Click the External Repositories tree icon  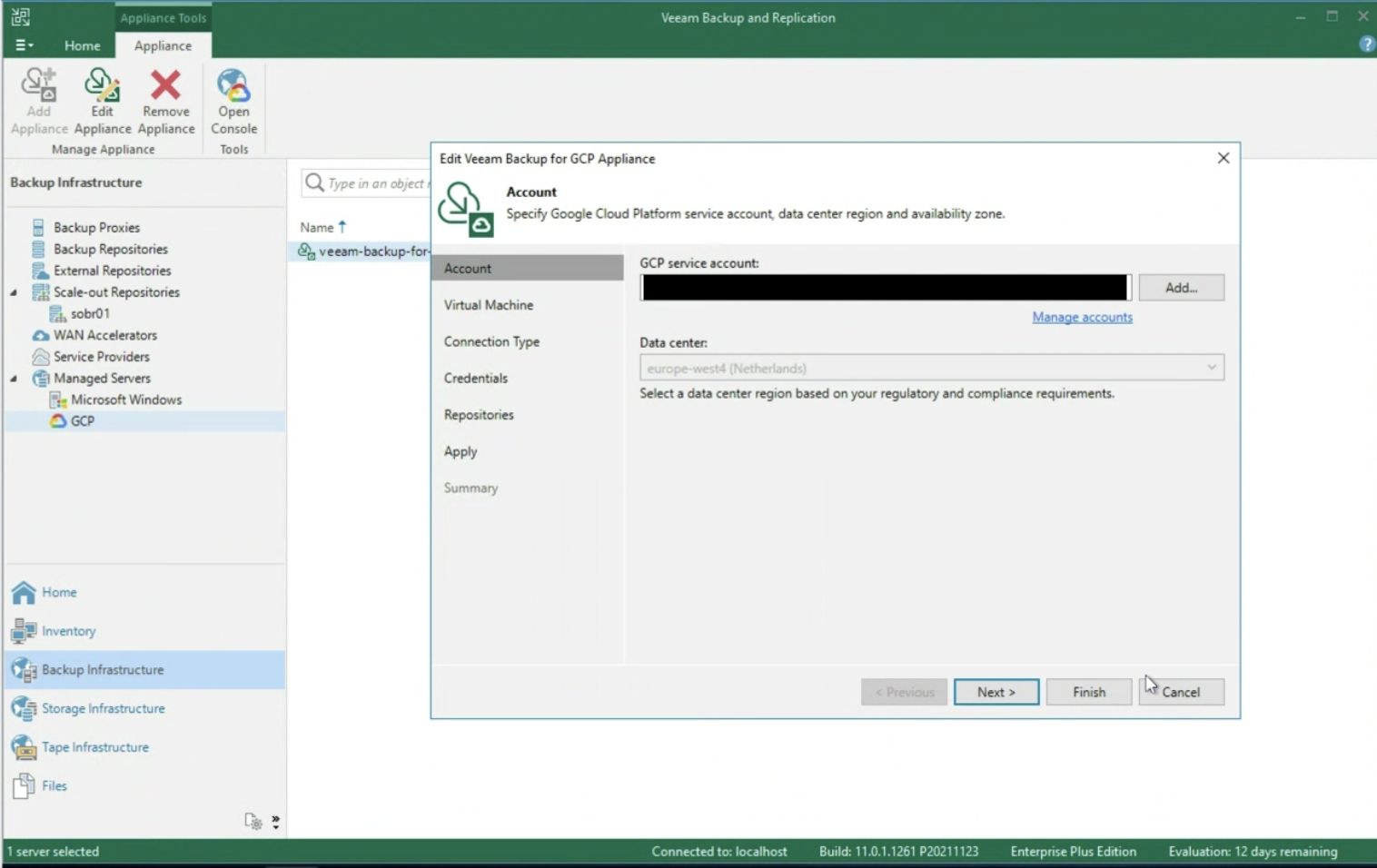coord(40,271)
